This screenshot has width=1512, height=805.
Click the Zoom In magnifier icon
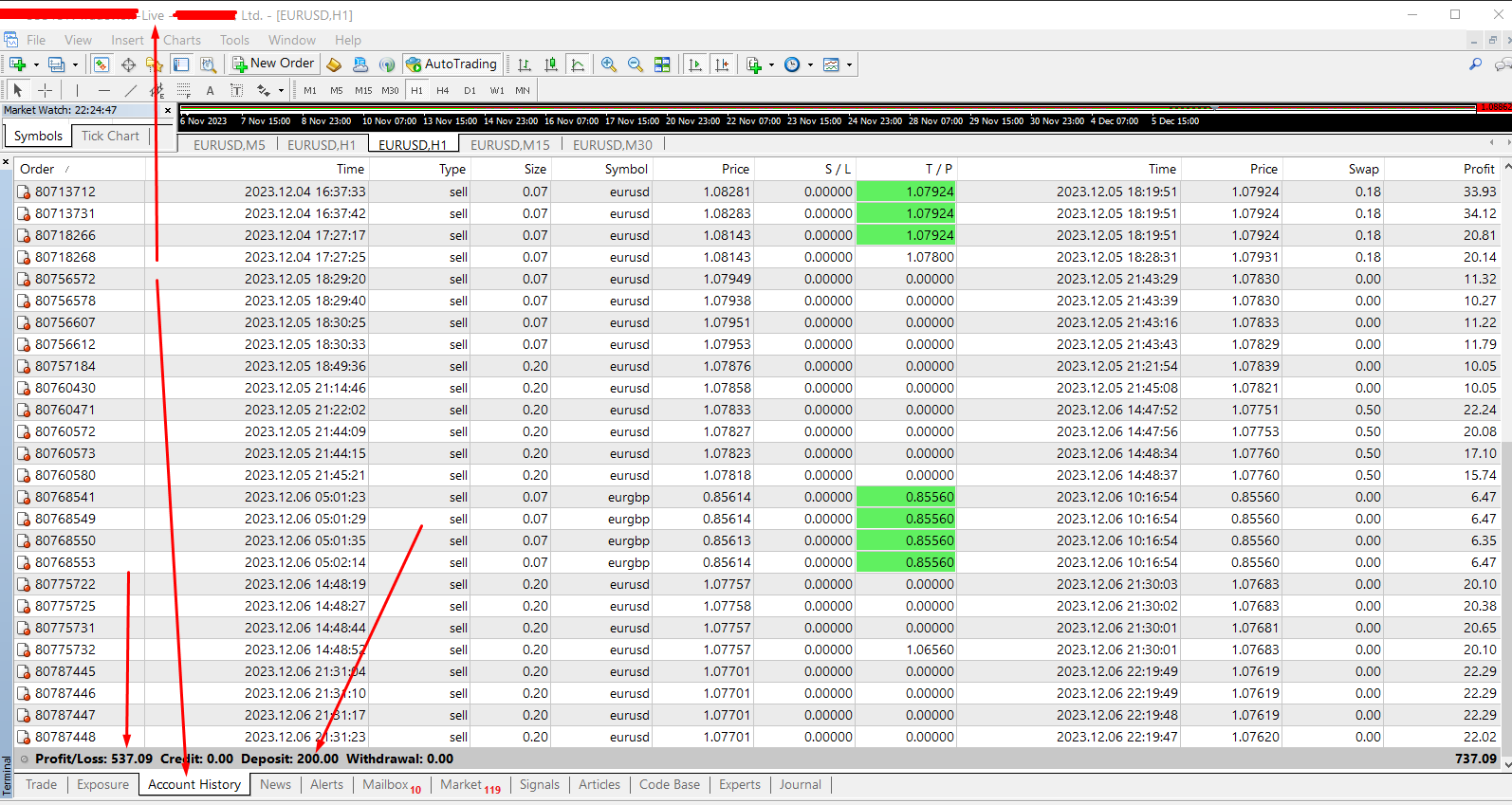(608, 64)
